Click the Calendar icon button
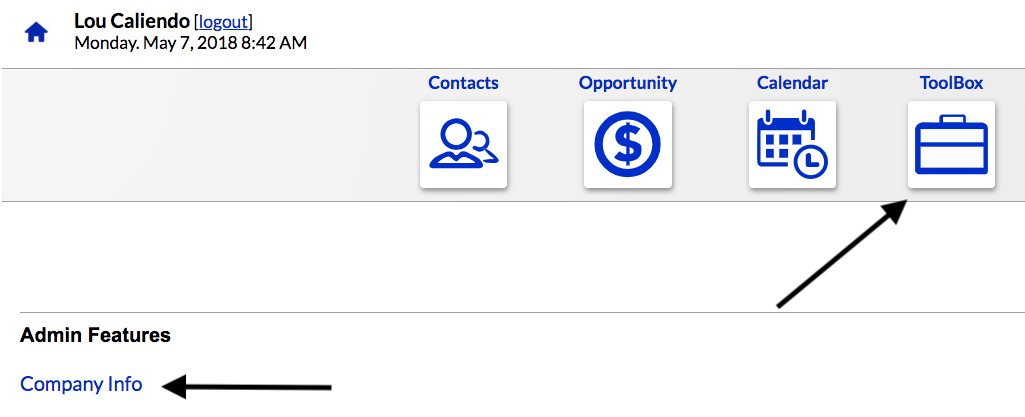1025x417 pixels. (791, 144)
